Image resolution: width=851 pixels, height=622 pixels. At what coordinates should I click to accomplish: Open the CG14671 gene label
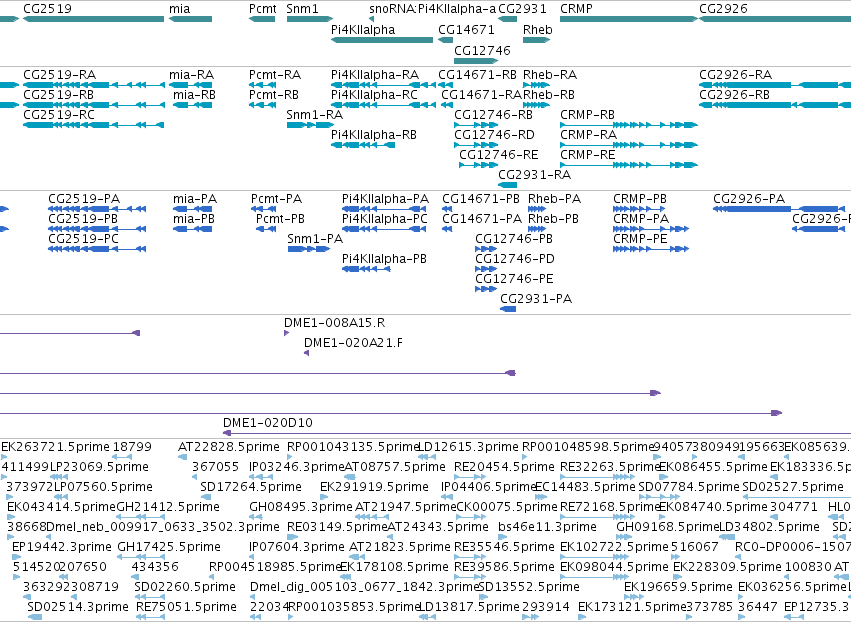pyautogui.click(x=466, y=30)
